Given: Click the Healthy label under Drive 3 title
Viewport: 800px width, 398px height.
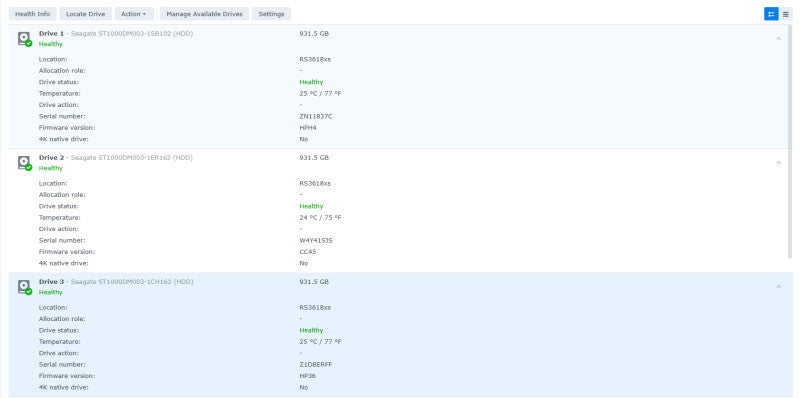Looking at the screenshot, I should click(x=51, y=292).
